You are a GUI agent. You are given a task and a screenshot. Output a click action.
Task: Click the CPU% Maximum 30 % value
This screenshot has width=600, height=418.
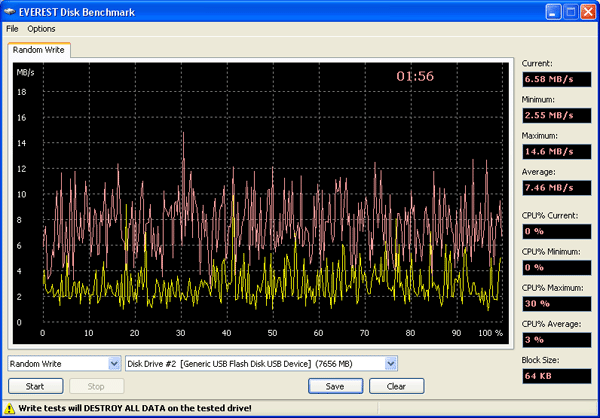(x=557, y=304)
